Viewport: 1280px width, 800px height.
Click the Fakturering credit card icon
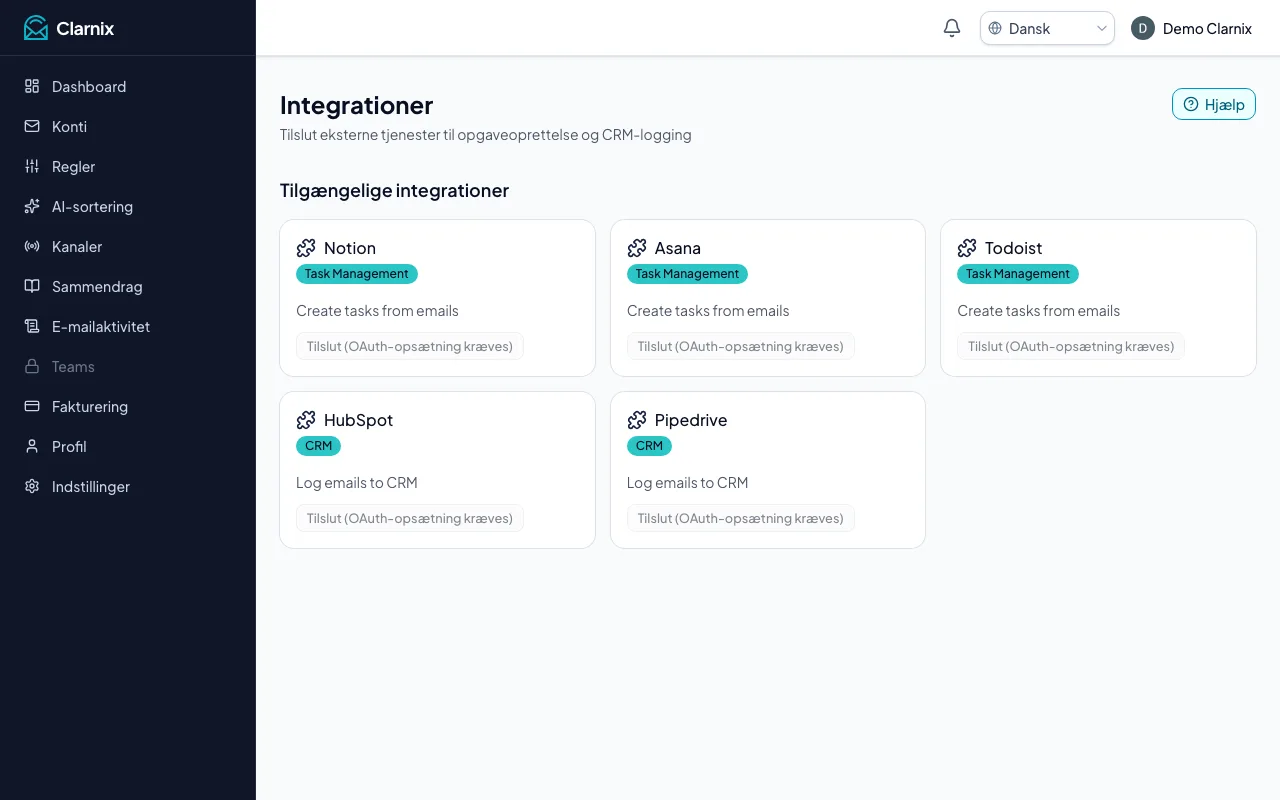click(x=32, y=406)
